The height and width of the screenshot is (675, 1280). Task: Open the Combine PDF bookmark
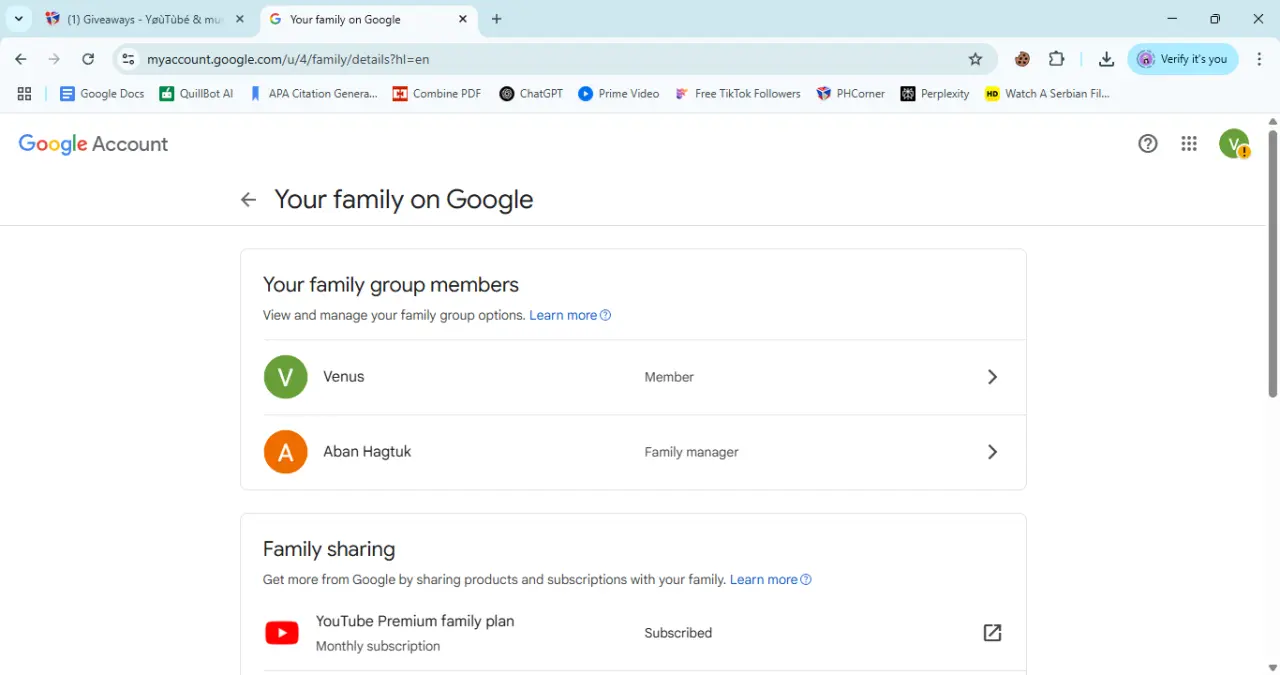(437, 93)
